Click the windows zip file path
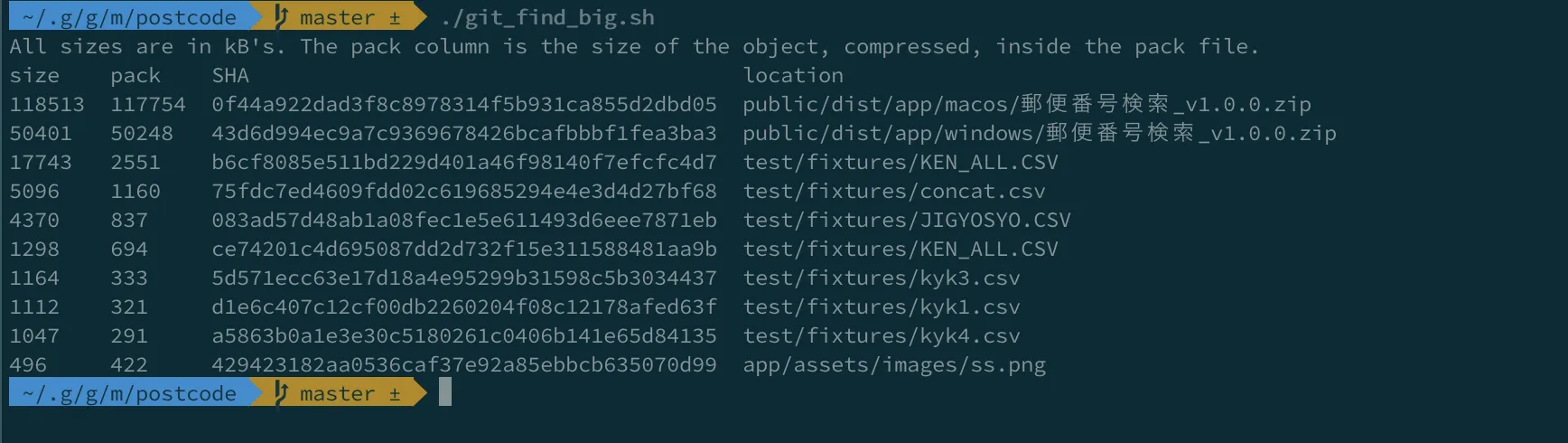This screenshot has height=443, width=1568. (x=1039, y=133)
